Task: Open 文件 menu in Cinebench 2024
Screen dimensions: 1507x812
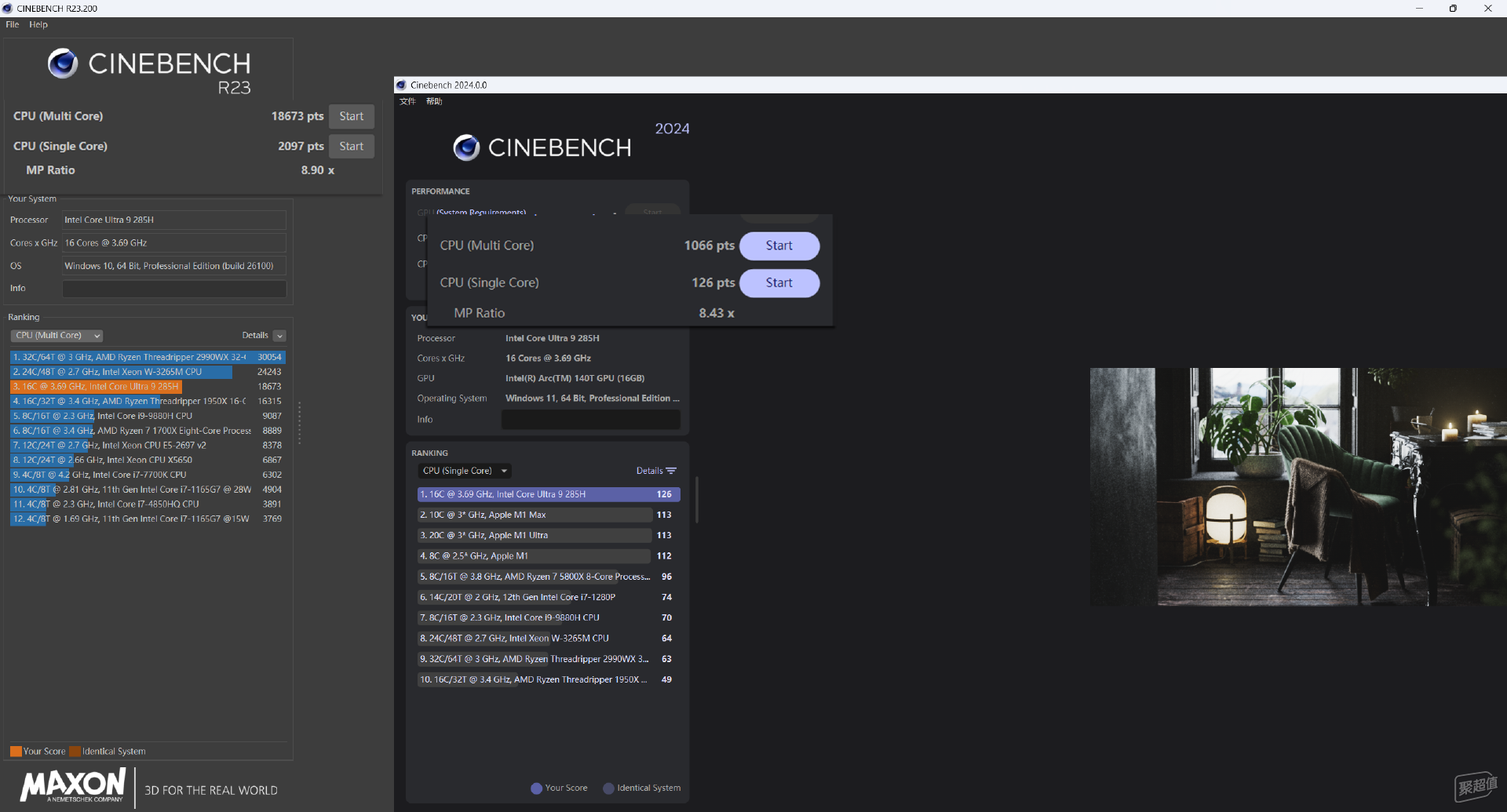Action: pyautogui.click(x=407, y=101)
